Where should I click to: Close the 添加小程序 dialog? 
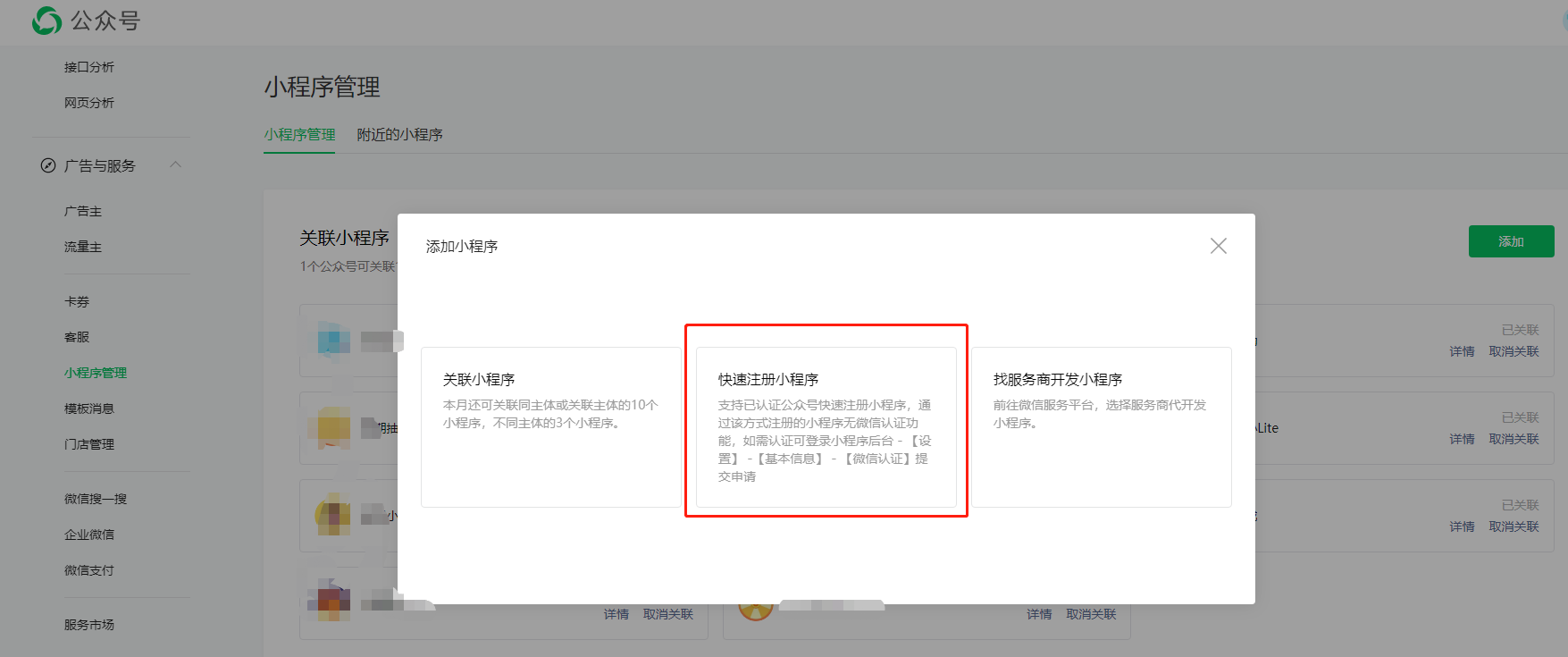(1218, 246)
